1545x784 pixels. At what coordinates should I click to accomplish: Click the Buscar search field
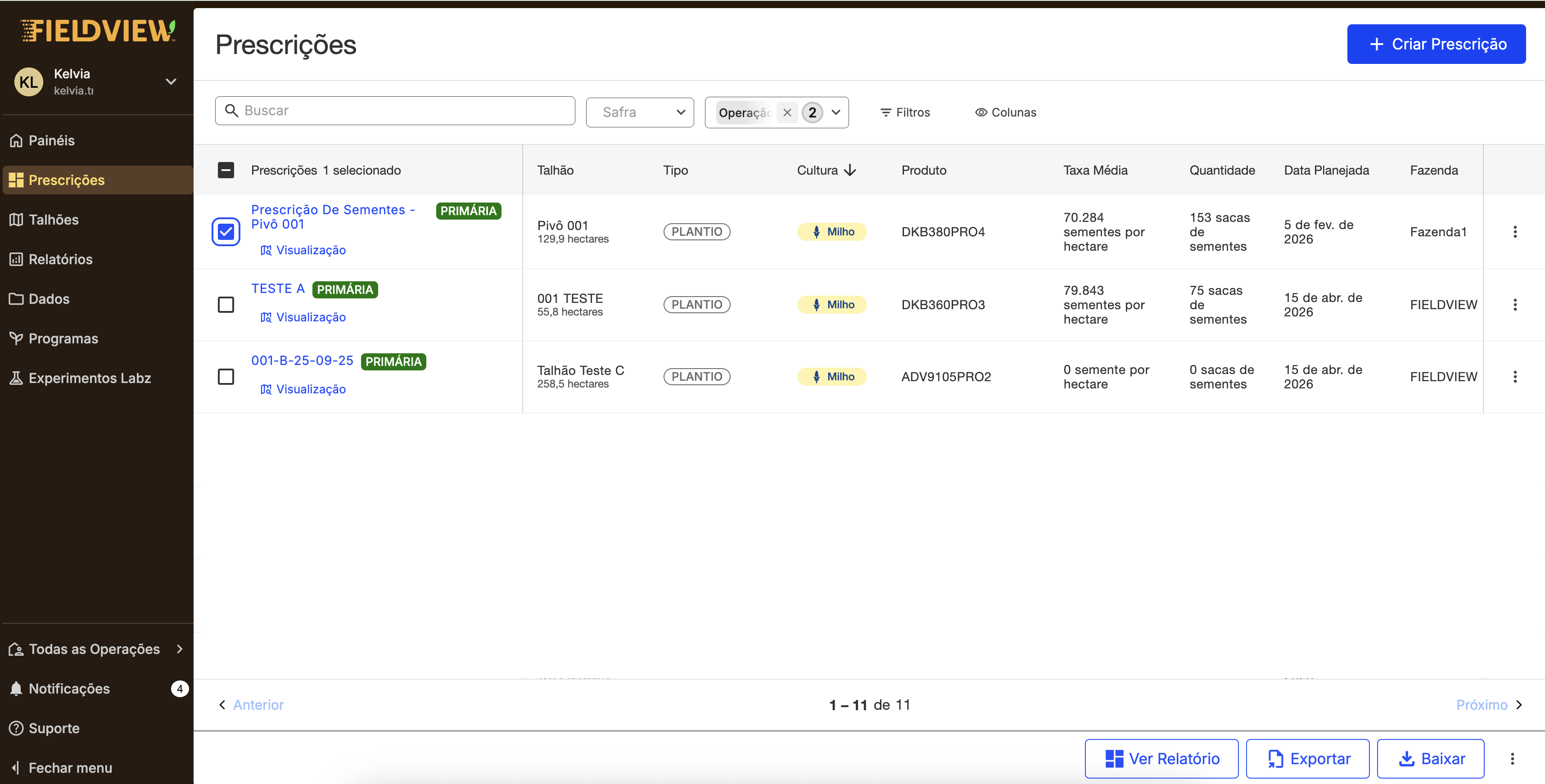(395, 111)
